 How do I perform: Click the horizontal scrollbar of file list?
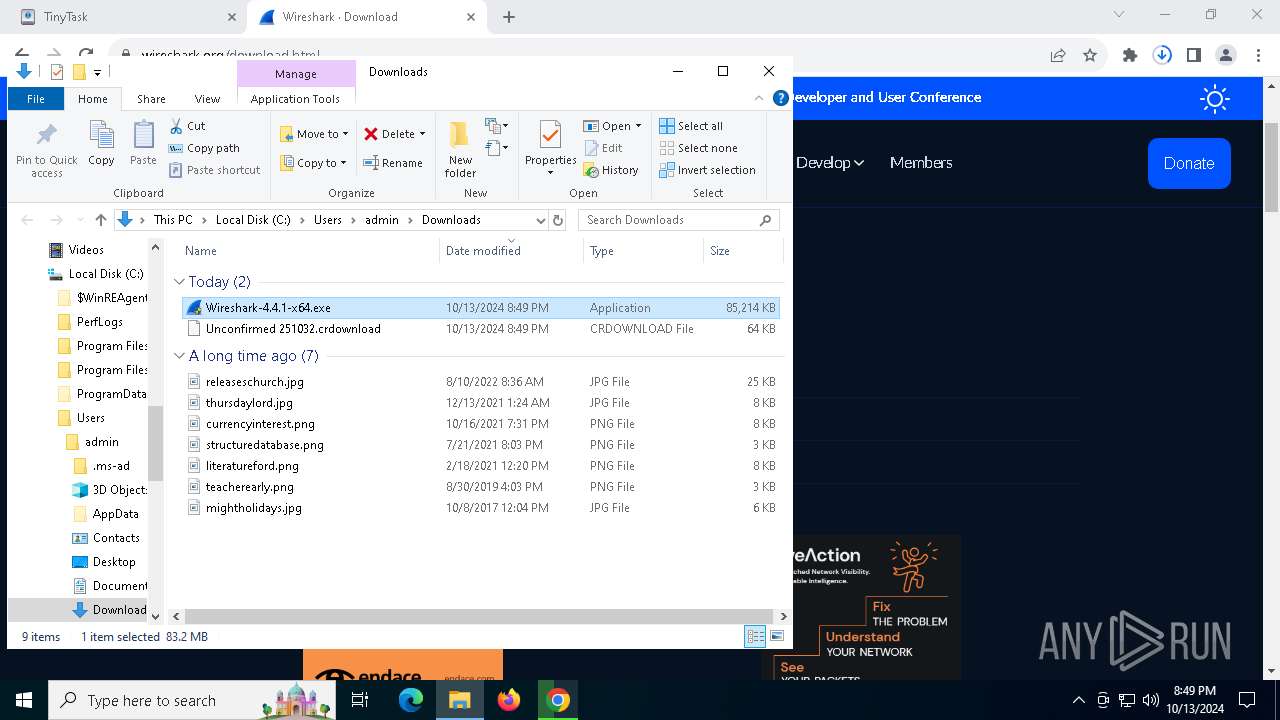(x=481, y=616)
